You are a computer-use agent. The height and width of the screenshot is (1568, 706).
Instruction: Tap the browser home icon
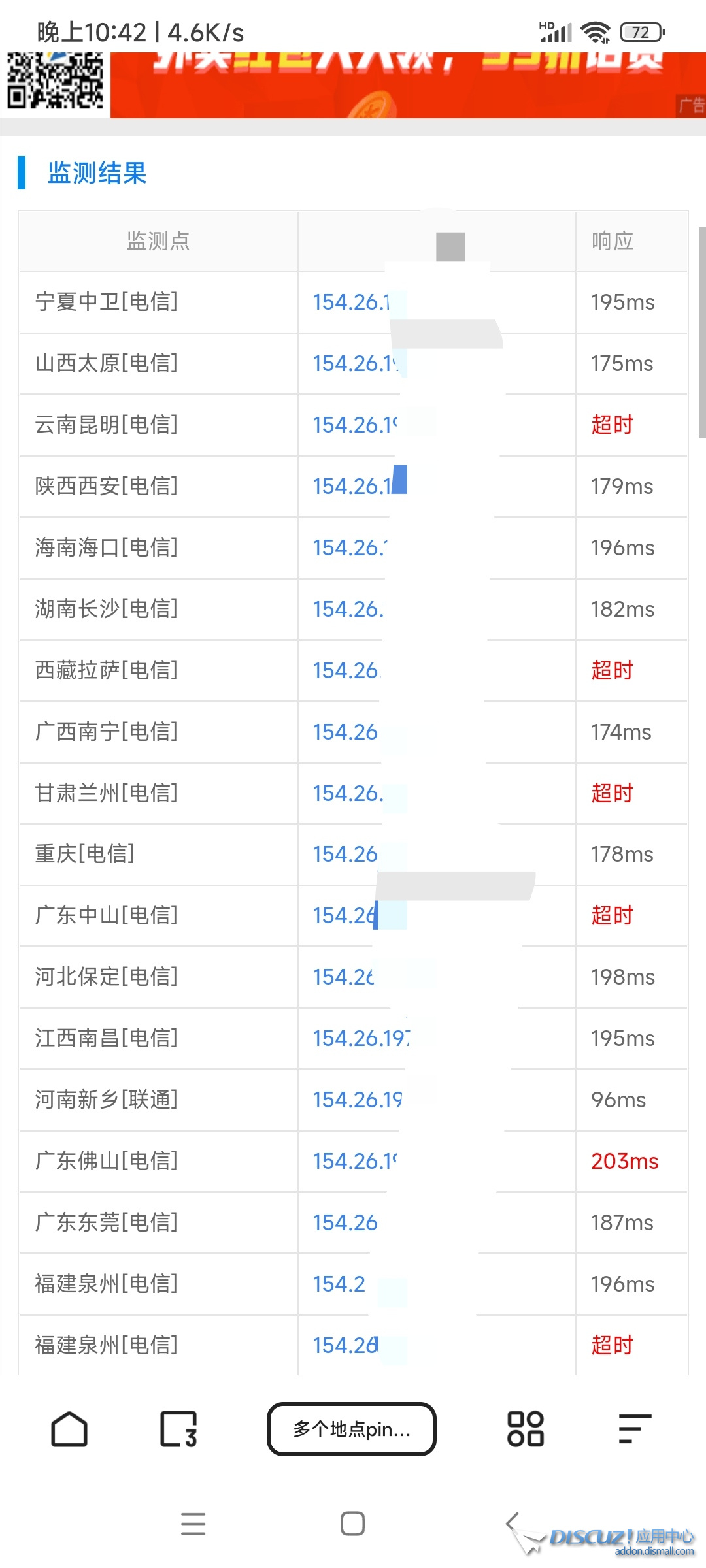(x=69, y=1429)
